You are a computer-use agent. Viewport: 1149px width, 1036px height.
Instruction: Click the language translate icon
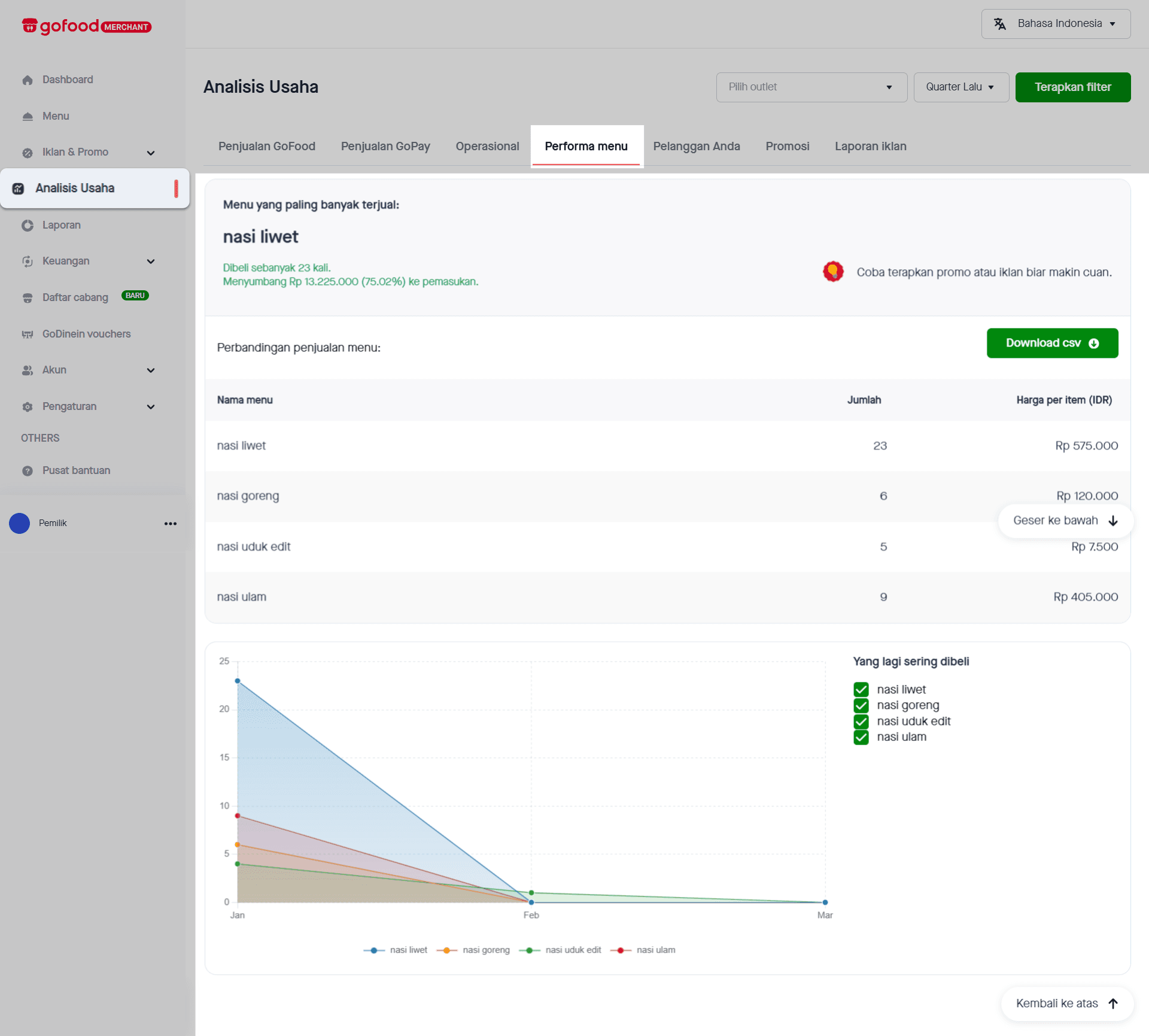click(x=1000, y=24)
